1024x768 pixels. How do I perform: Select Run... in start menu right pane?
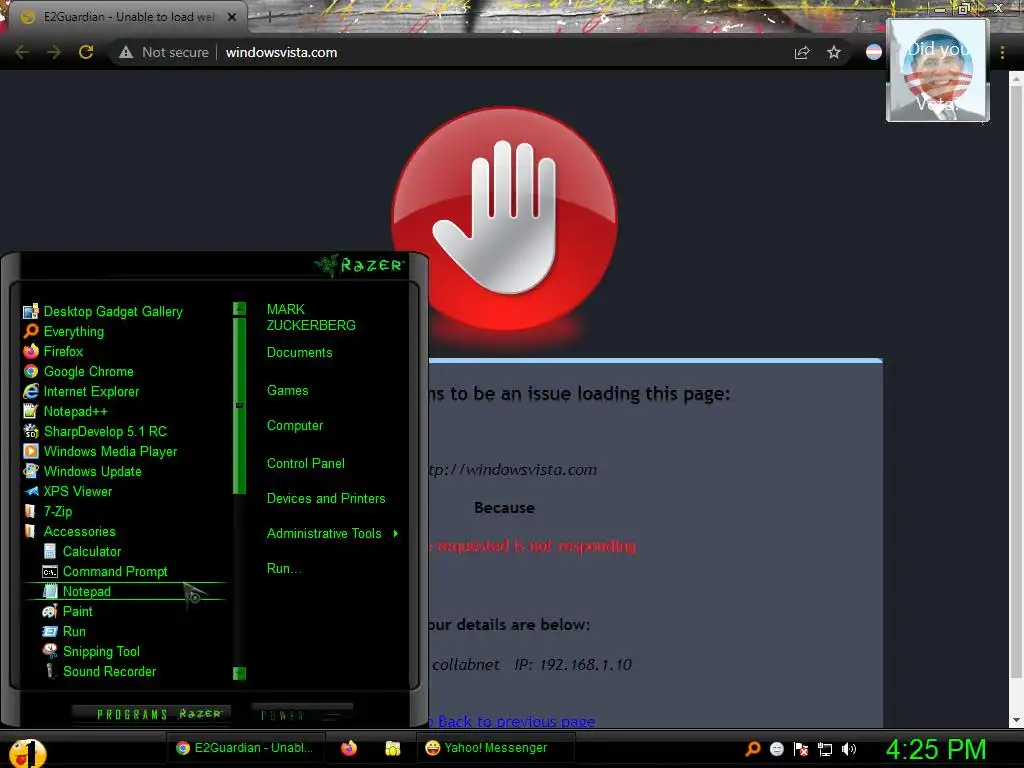pos(283,569)
